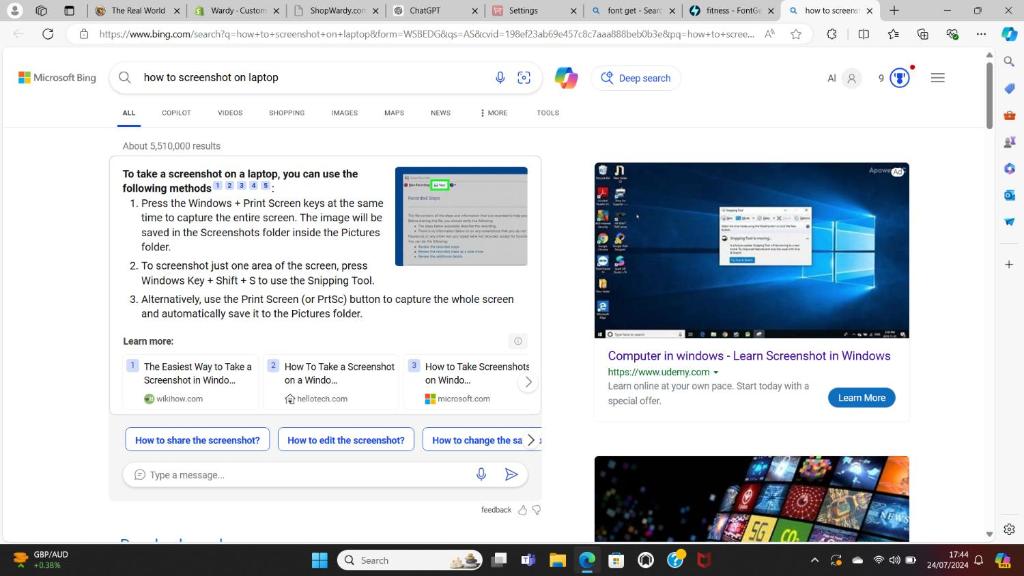Click the Learn More ad button
The width and height of the screenshot is (1024, 576).
pos(861,397)
